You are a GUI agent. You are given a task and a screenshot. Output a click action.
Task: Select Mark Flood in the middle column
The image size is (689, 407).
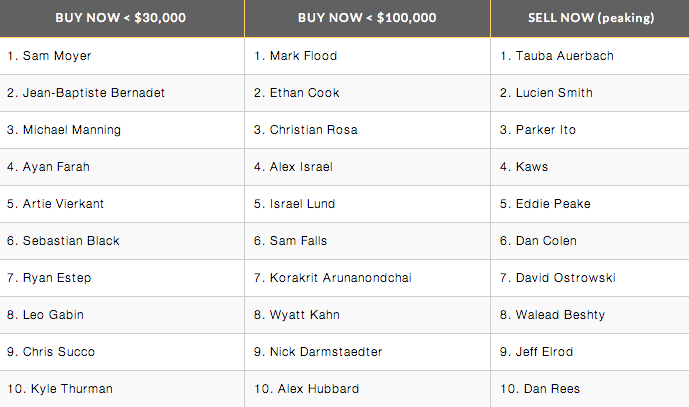click(x=304, y=56)
